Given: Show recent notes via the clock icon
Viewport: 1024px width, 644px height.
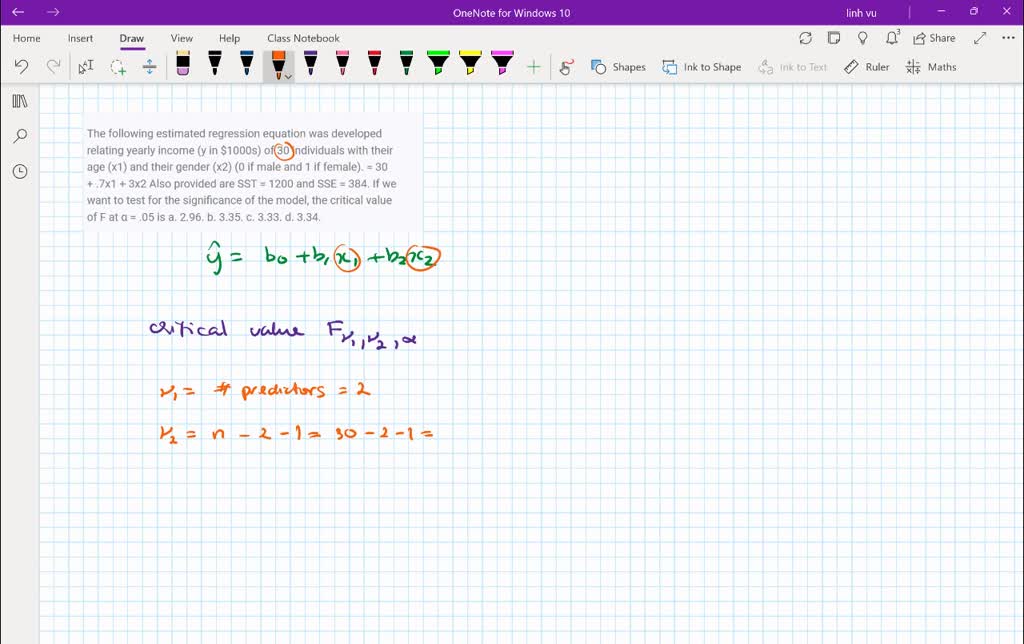Looking at the screenshot, I should [x=20, y=171].
